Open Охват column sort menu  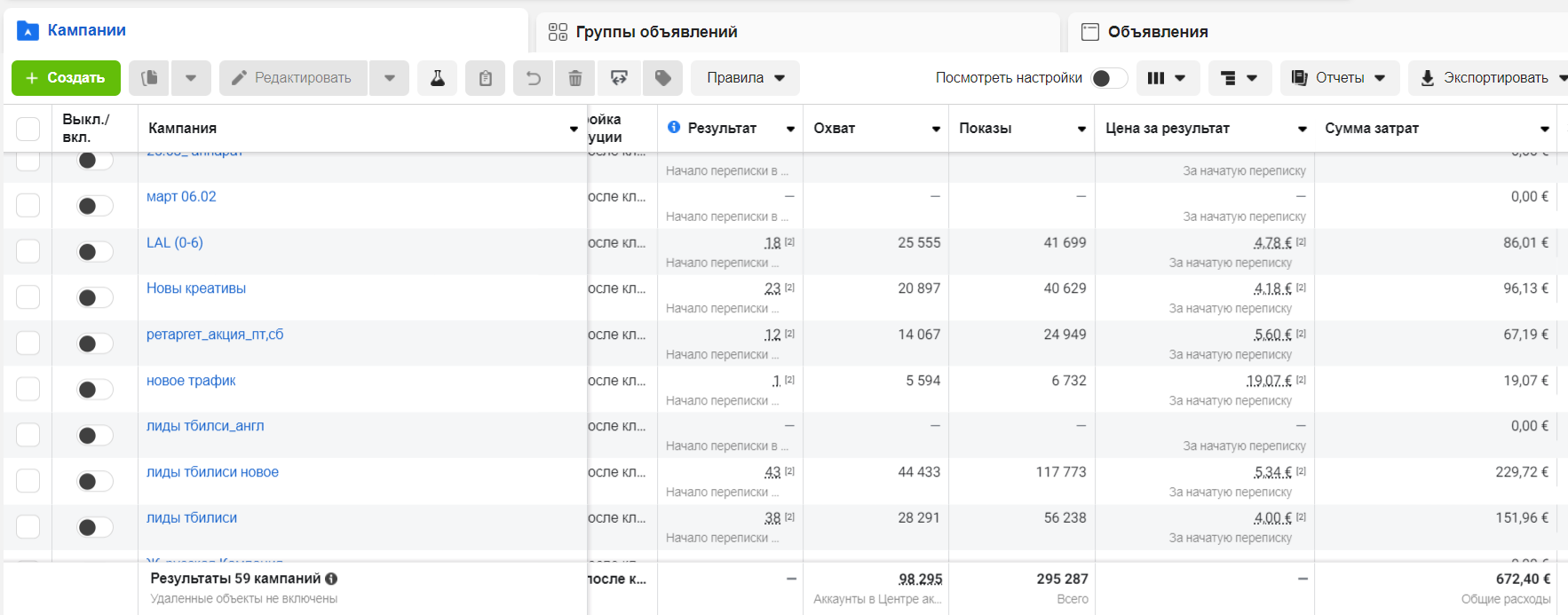936,129
